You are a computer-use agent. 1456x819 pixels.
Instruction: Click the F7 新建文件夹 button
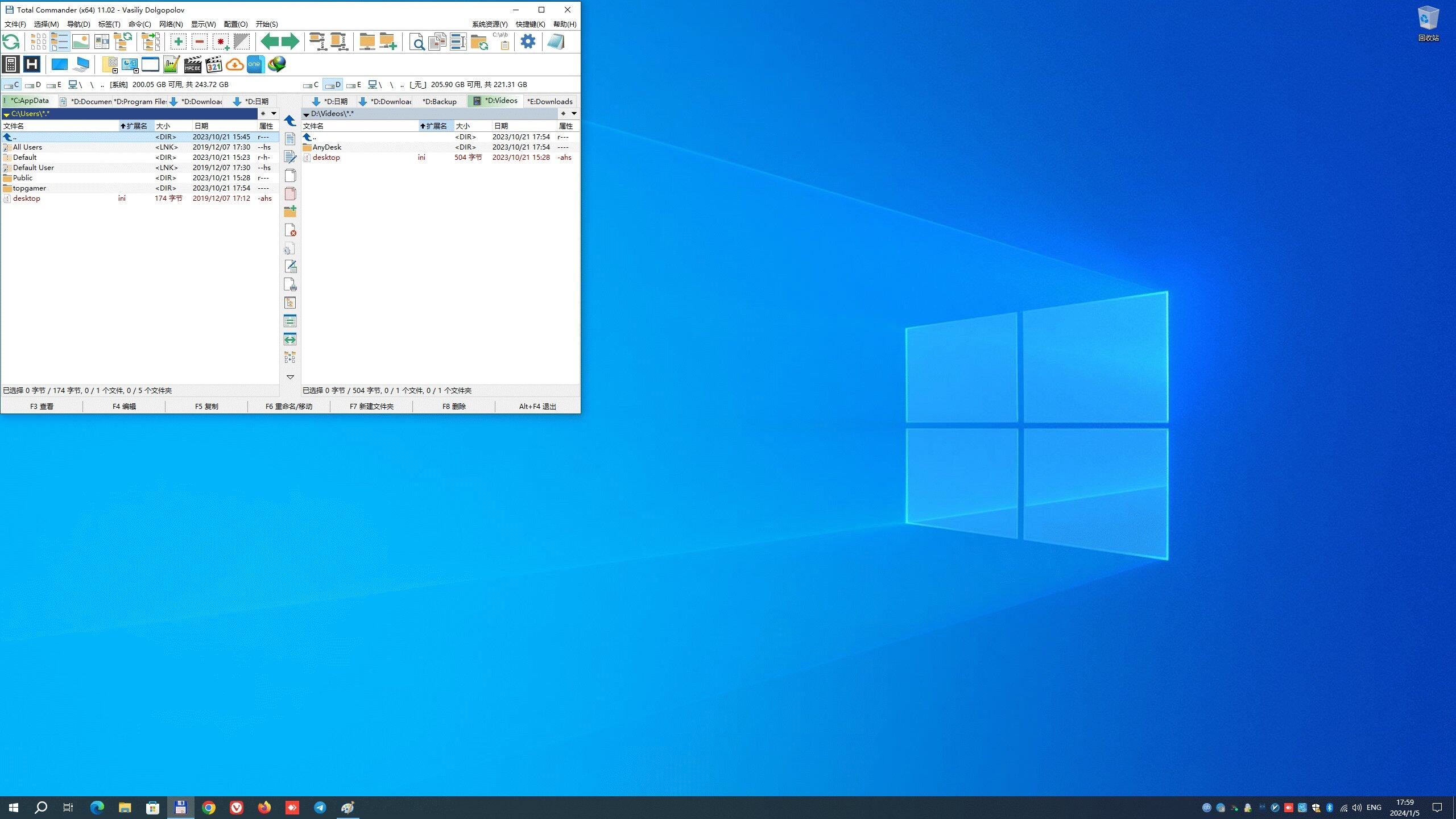click(371, 406)
